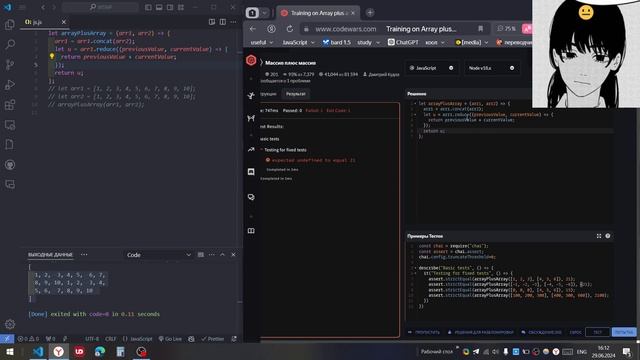Click the blue ПОПЫТКА attempt button
640x360 pixels.
[x=624, y=332]
